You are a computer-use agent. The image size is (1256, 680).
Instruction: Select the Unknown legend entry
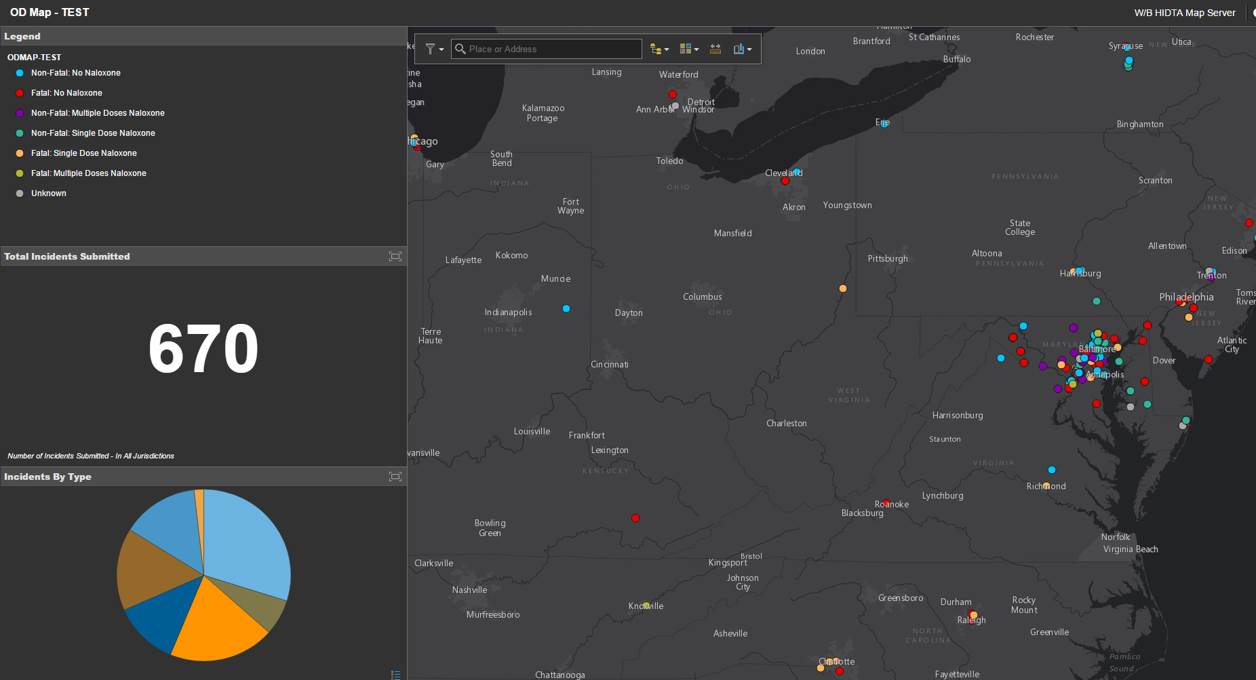pyautogui.click(x=40, y=193)
